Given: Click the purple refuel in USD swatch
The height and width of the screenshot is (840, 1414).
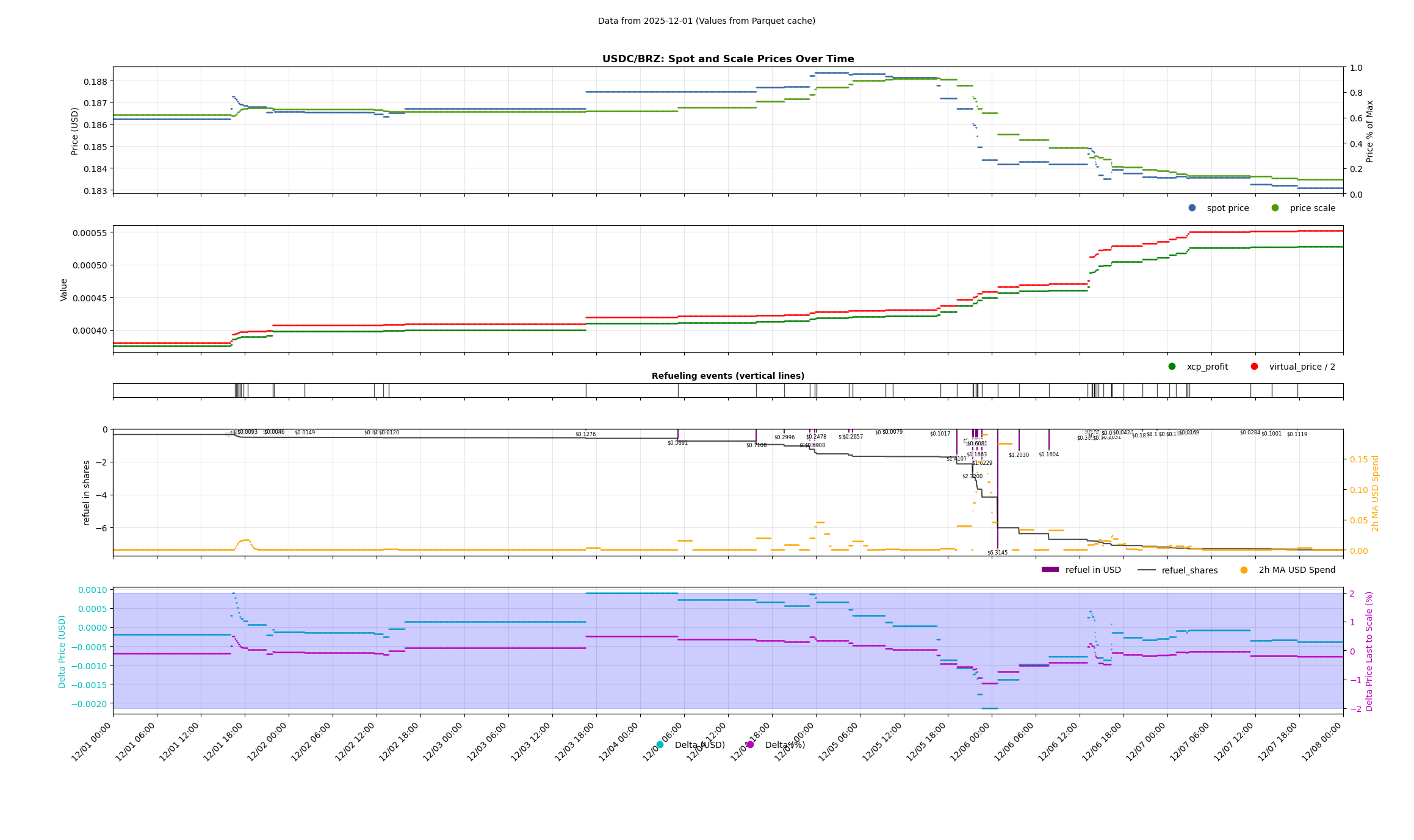Looking at the screenshot, I should 1050,570.
